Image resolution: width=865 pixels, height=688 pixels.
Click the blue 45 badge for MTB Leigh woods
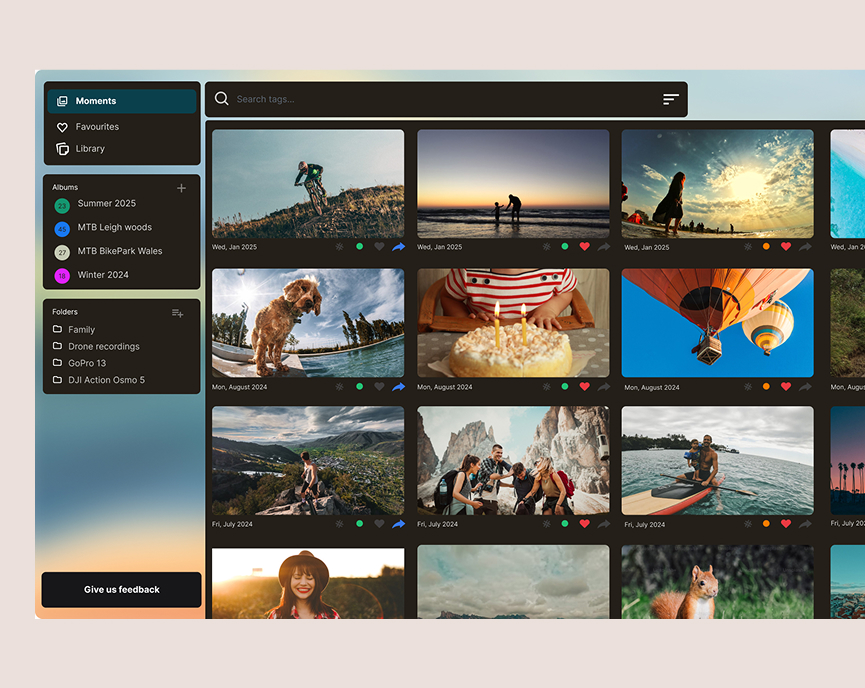(x=62, y=229)
